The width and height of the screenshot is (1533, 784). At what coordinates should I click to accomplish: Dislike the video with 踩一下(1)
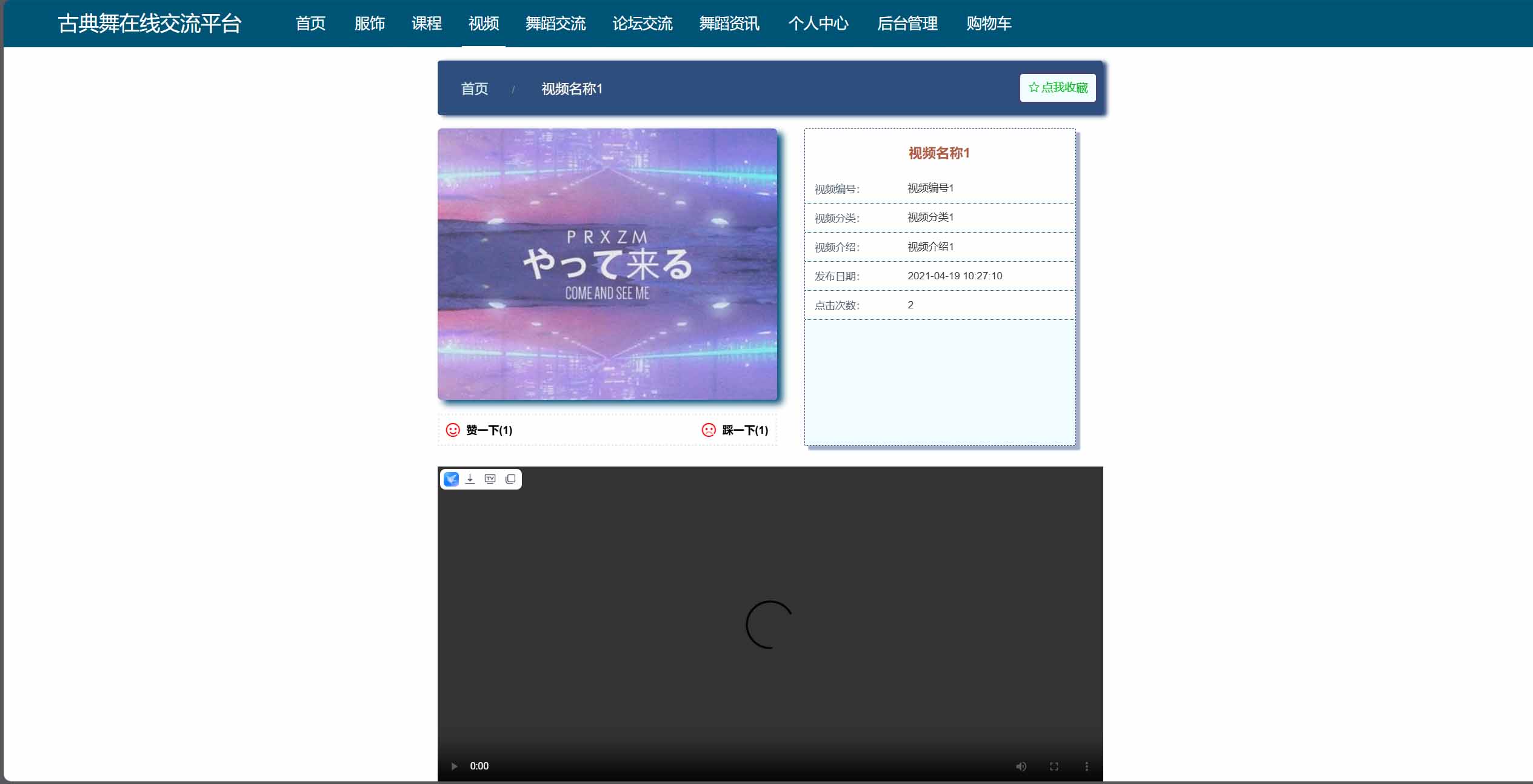point(745,430)
